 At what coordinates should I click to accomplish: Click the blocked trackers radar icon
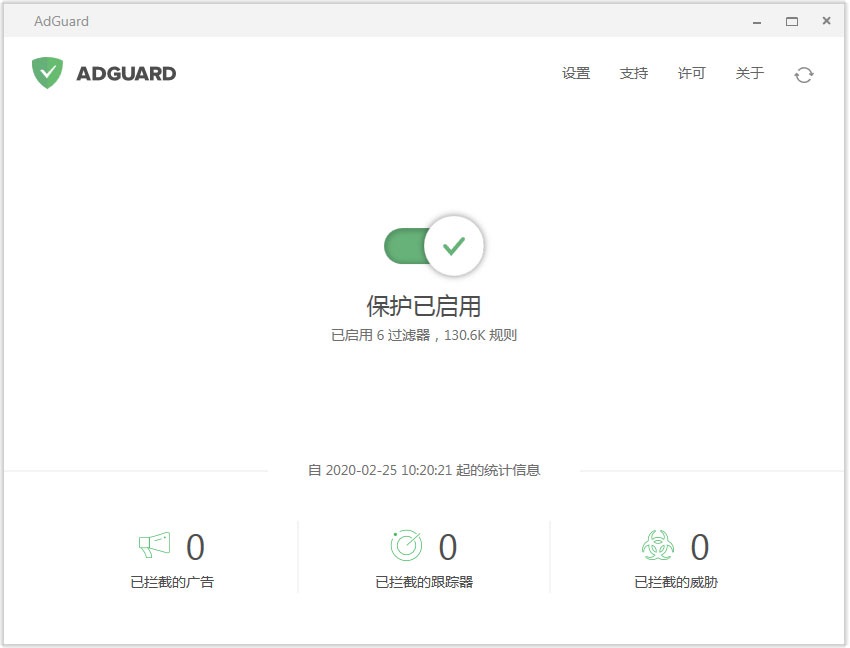pyautogui.click(x=406, y=545)
